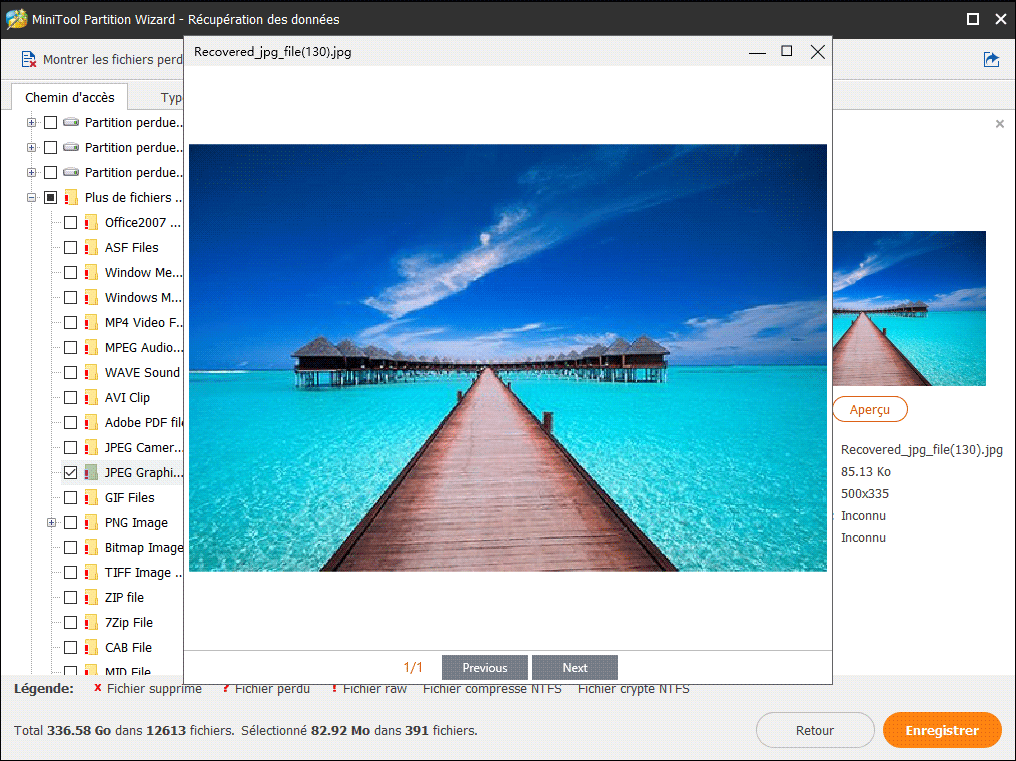Click Montrer les fichiers perdus label
1016x761 pixels.
pos(113,60)
